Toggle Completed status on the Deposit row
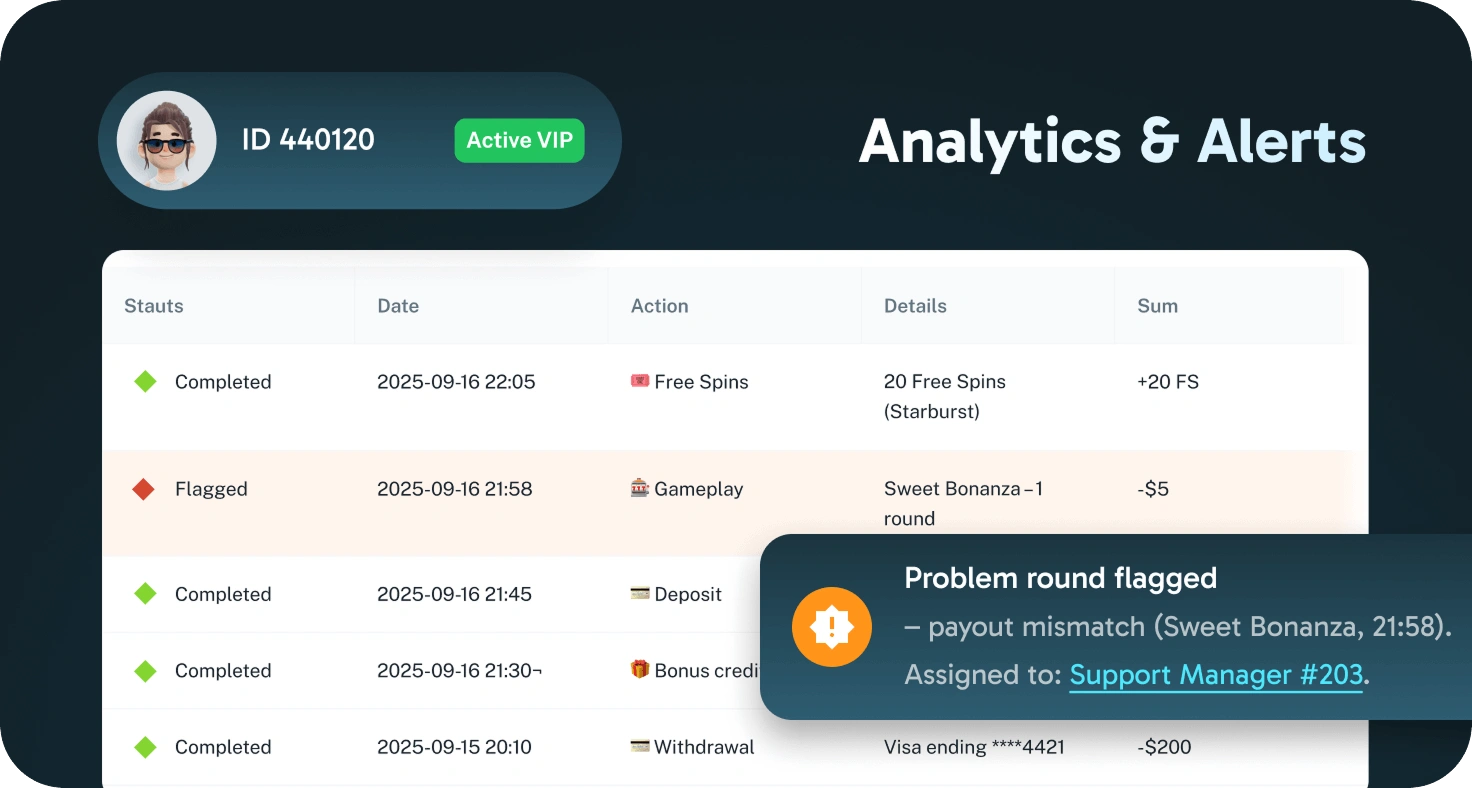The width and height of the screenshot is (1472, 788). click(x=145, y=594)
